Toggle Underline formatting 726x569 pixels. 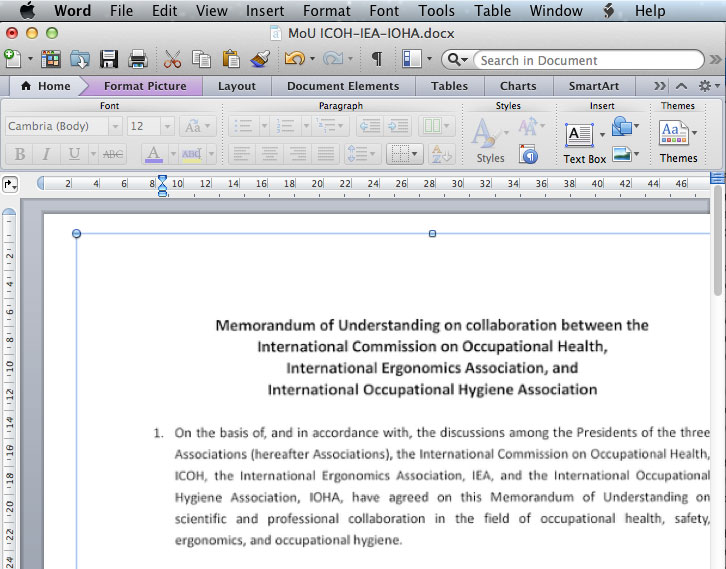[74, 154]
